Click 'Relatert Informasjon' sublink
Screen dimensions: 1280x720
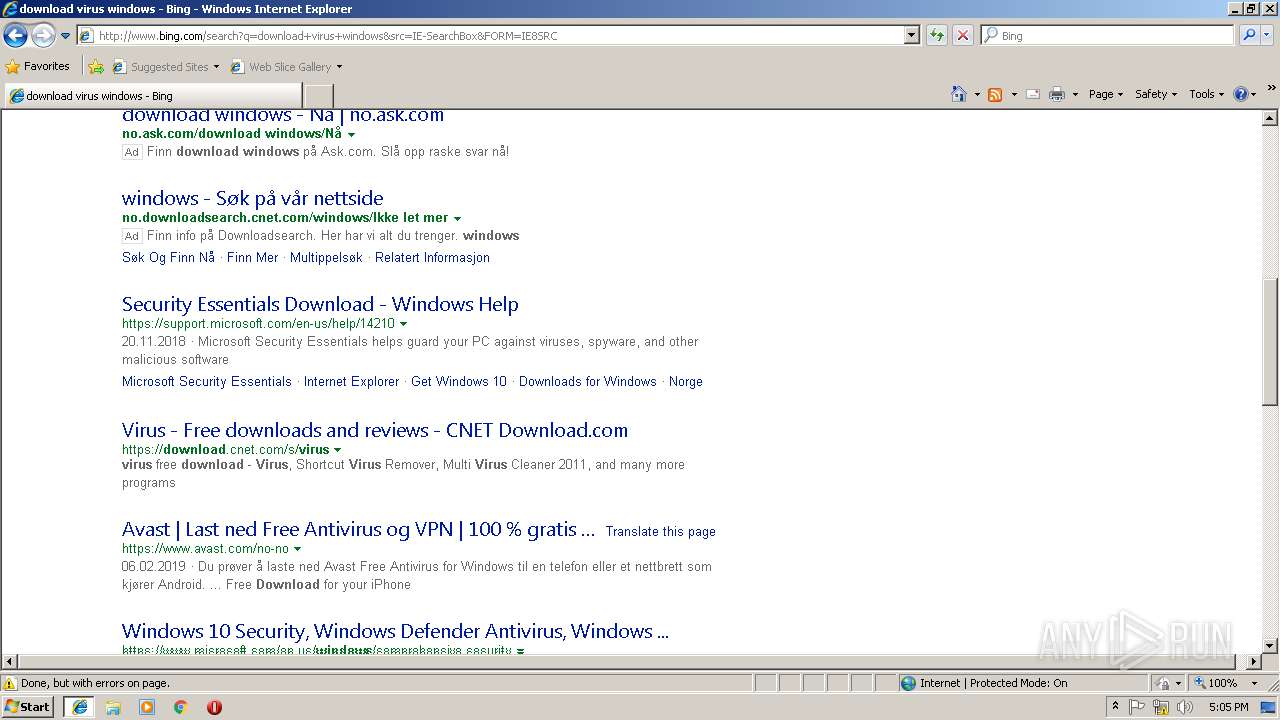click(x=432, y=257)
